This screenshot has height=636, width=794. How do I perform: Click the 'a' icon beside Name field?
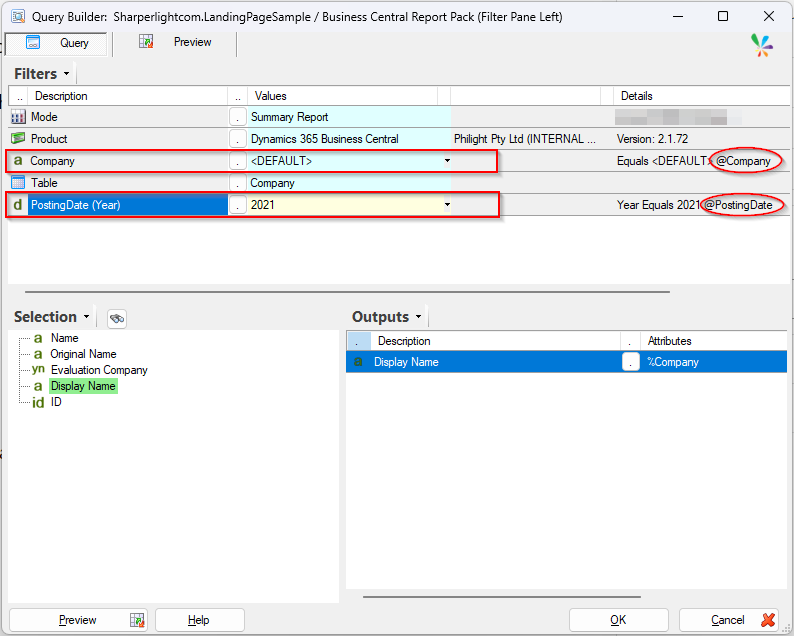38,338
